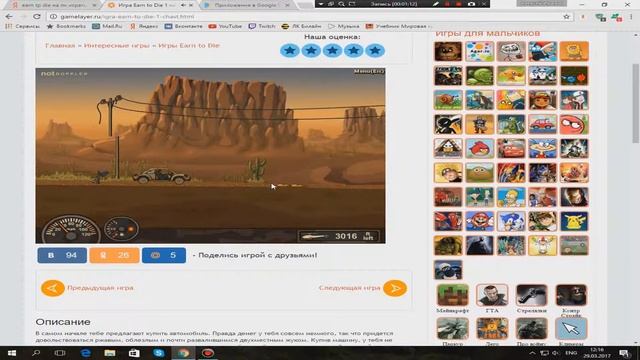Open the Контр Страйк category tile
This screenshot has height=360, width=640.
pos(571,296)
